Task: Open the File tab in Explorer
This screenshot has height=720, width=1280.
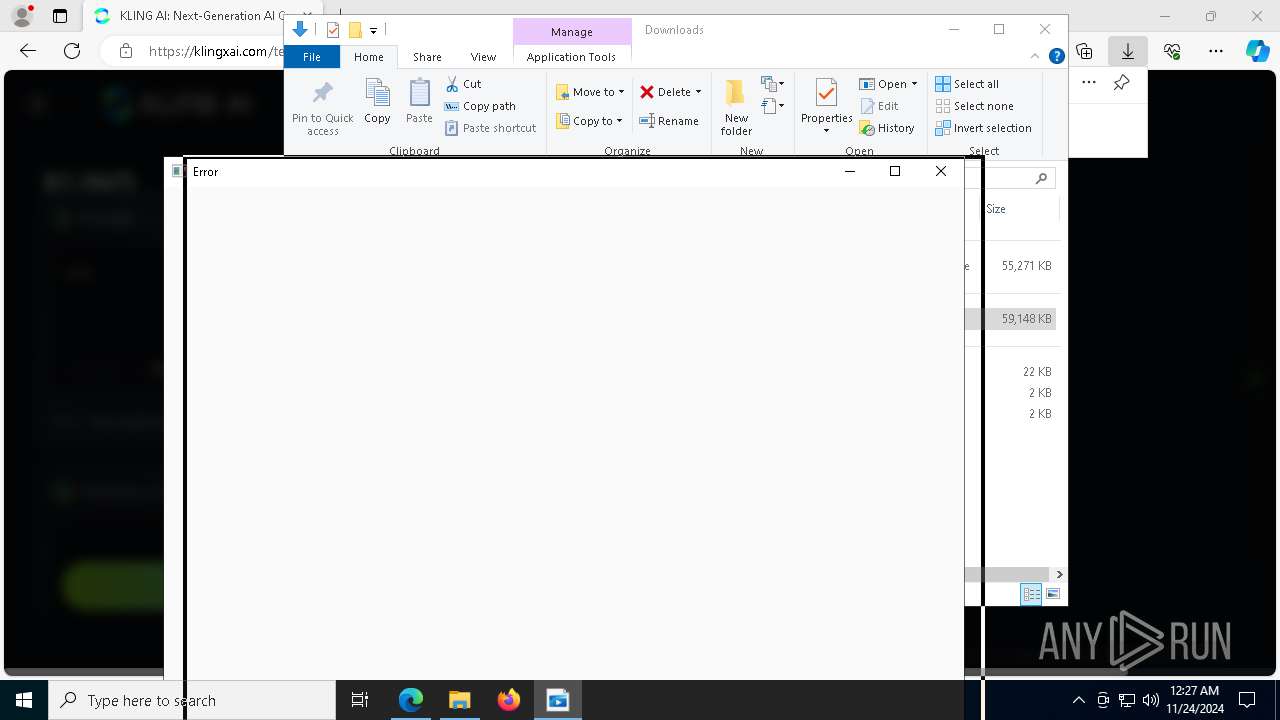Action: 312,57
